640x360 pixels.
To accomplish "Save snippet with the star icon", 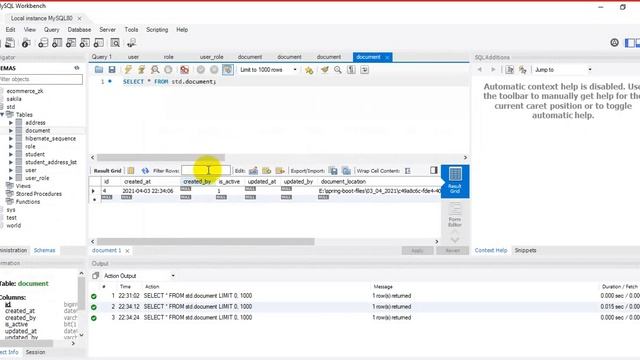I will pyautogui.click(x=309, y=70).
